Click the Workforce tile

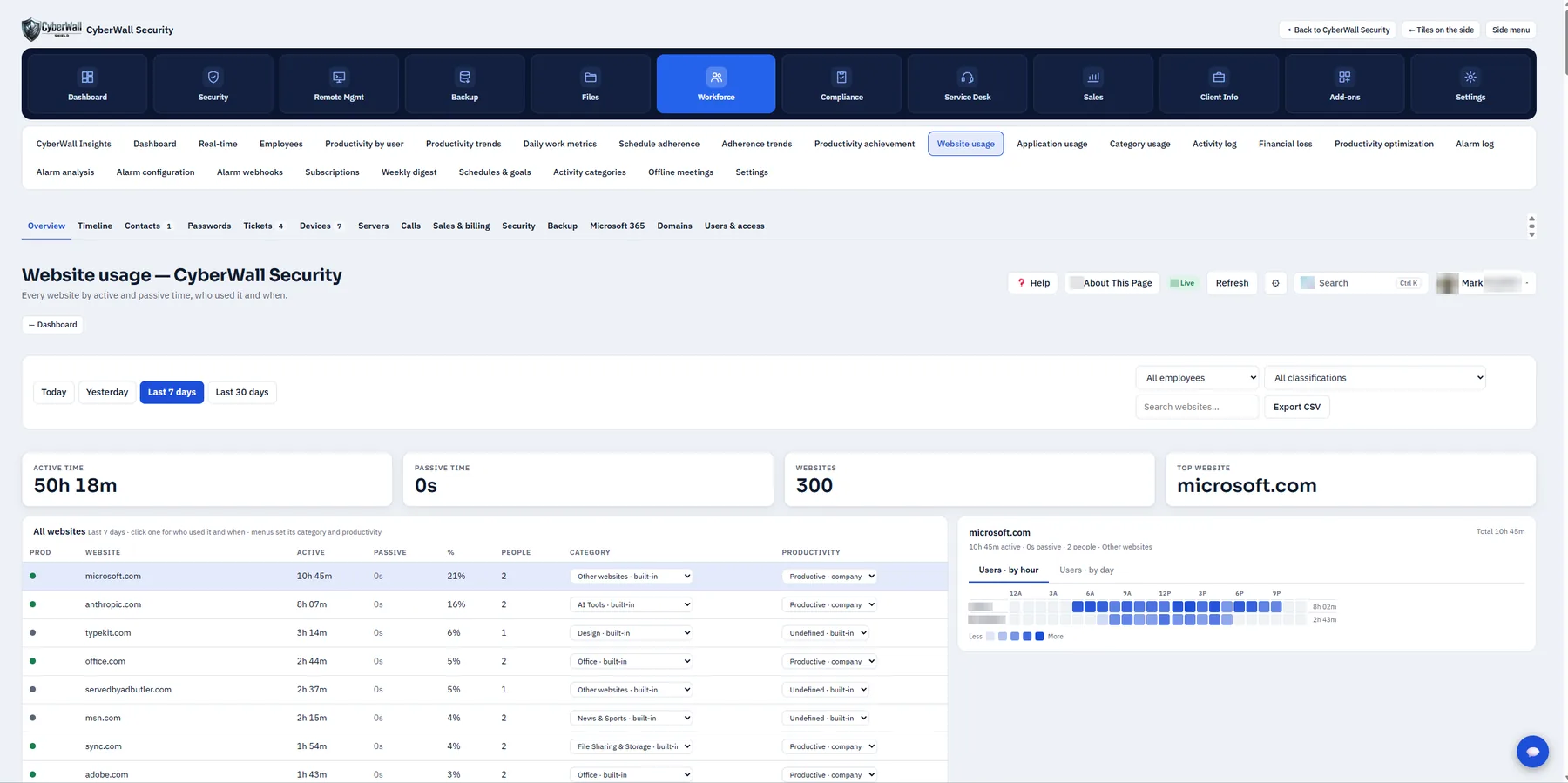(716, 84)
